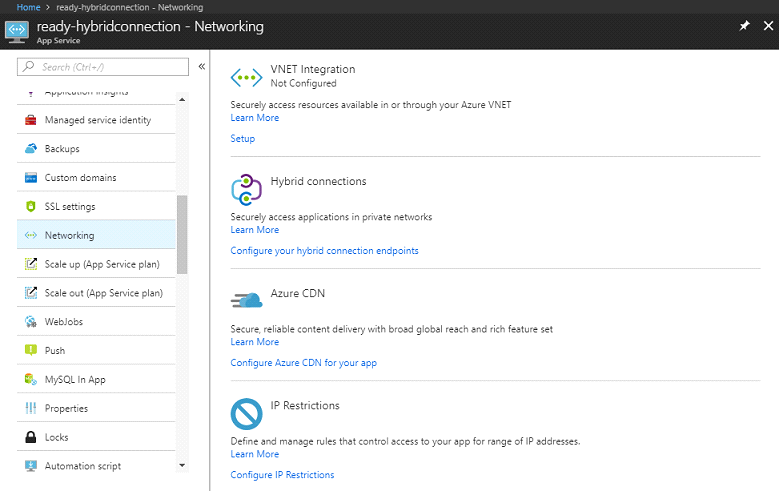Image resolution: width=779 pixels, height=491 pixels.
Task: Click in the Search (Ctrl+/) field
Action: [x=103, y=67]
